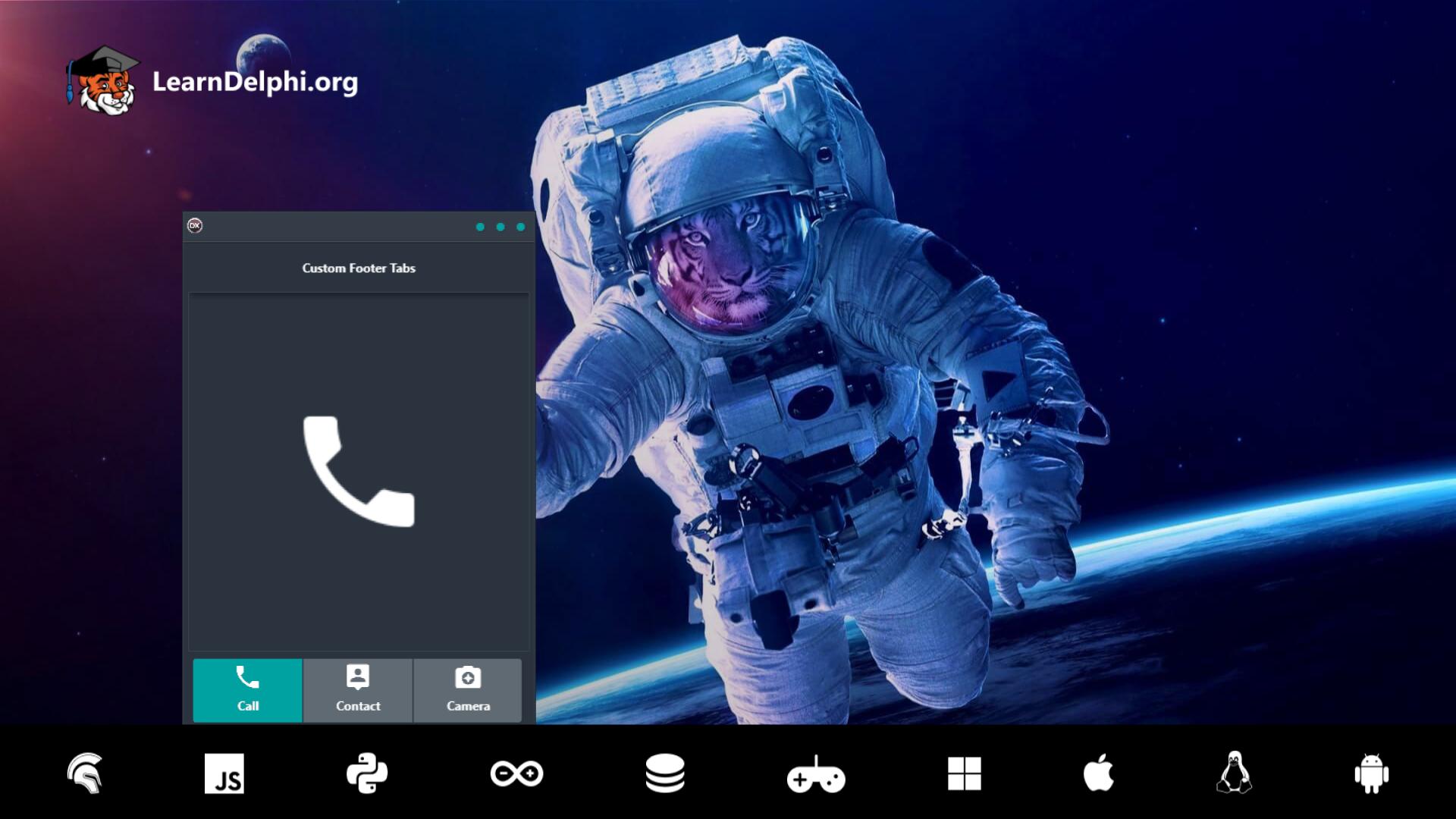Select the Call footer tab

tap(247, 689)
